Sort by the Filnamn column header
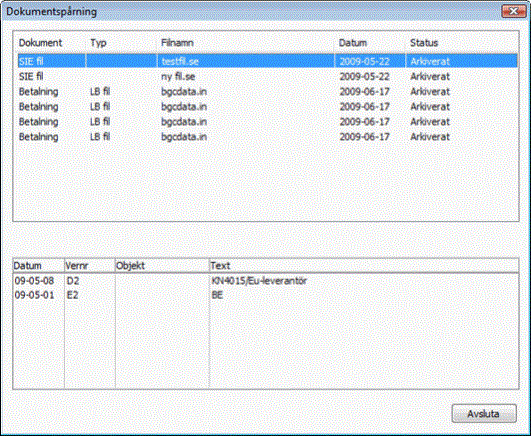 click(177, 43)
